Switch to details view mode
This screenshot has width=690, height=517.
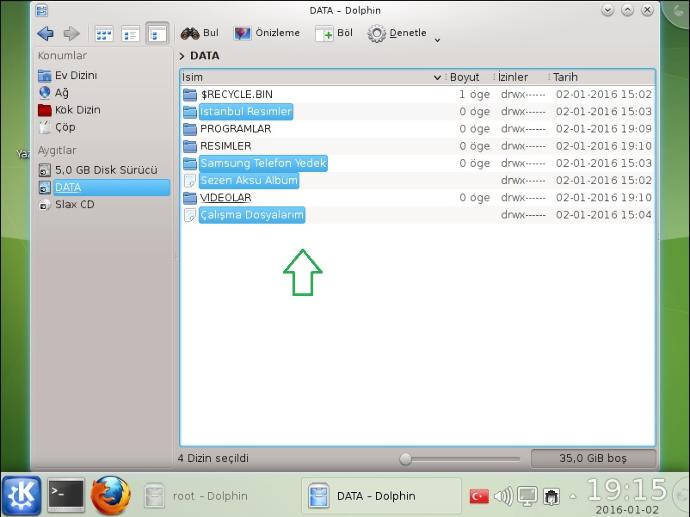click(x=157, y=33)
